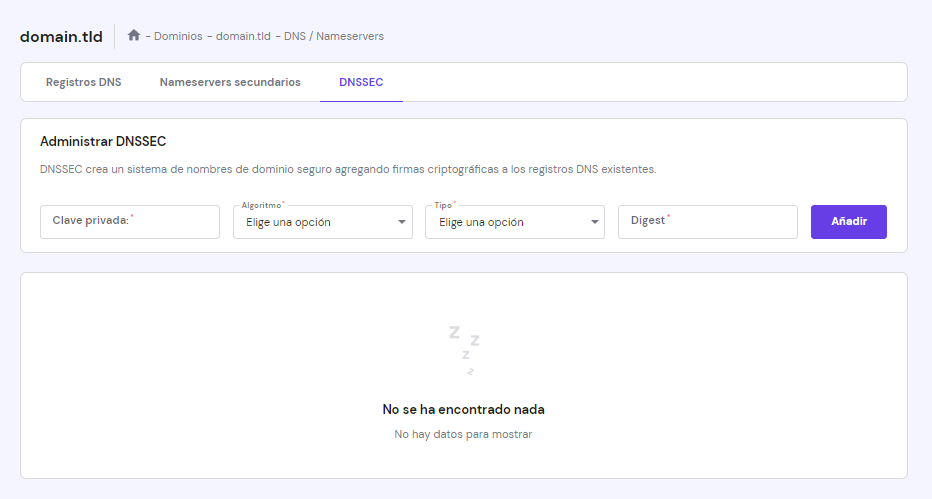Click the DNSSEC description paragraph
The image size is (932, 499).
click(x=348, y=170)
